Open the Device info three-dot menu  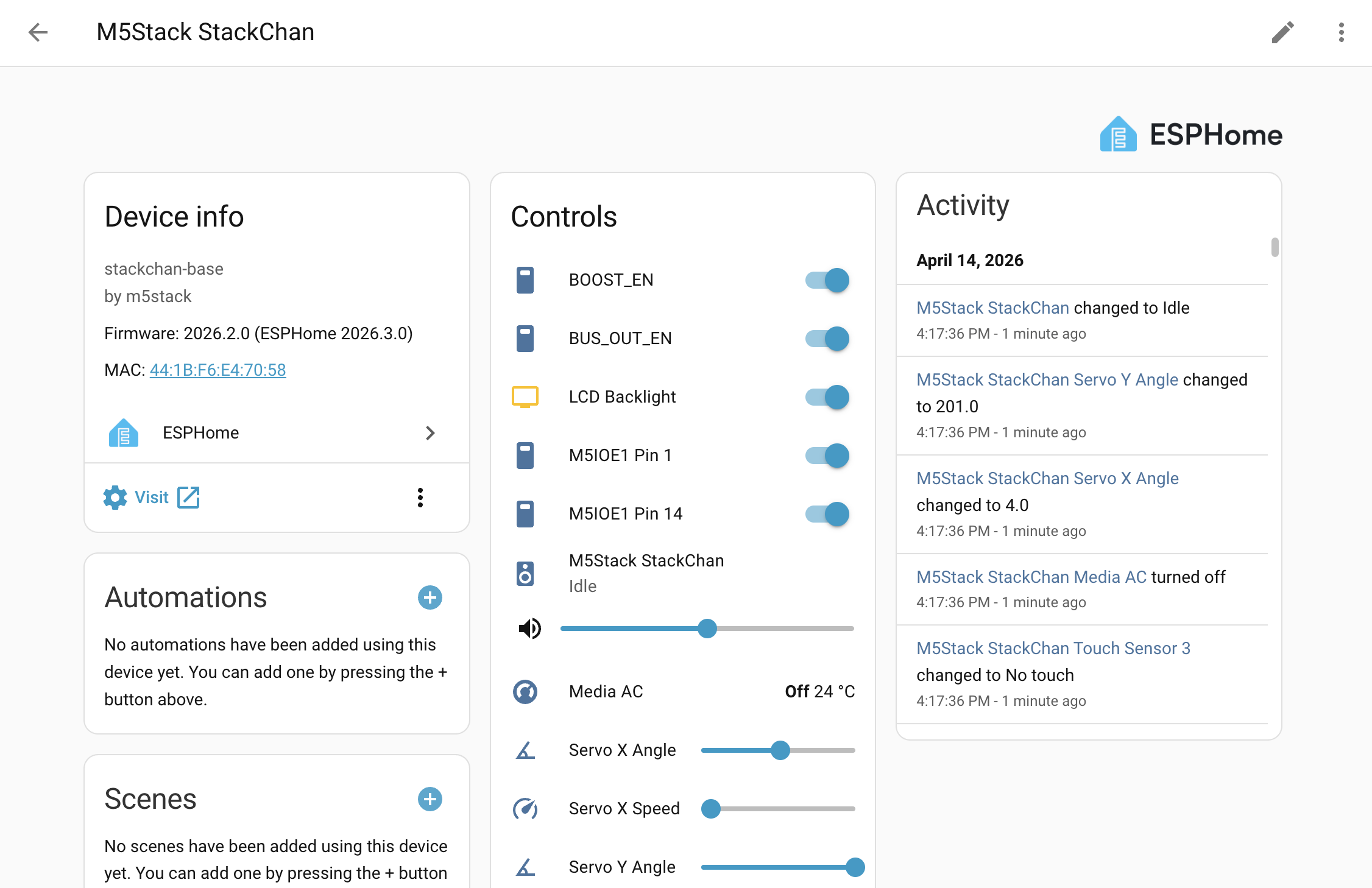click(x=420, y=498)
